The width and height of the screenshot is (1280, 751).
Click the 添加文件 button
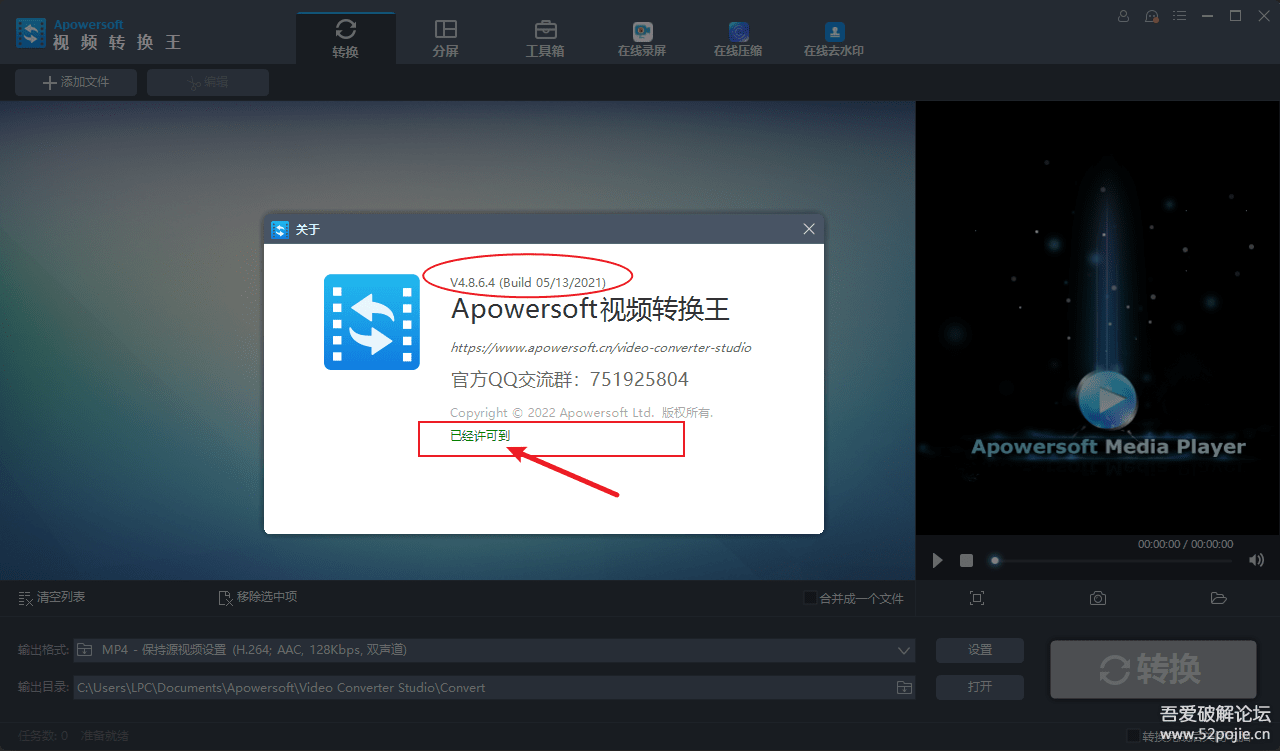[76, 82]
